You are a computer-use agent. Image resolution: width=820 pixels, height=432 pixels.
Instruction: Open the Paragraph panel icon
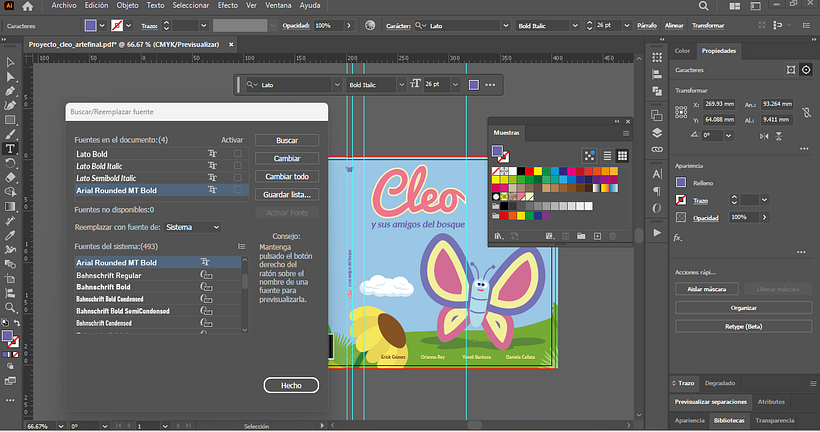pos(657,191)
